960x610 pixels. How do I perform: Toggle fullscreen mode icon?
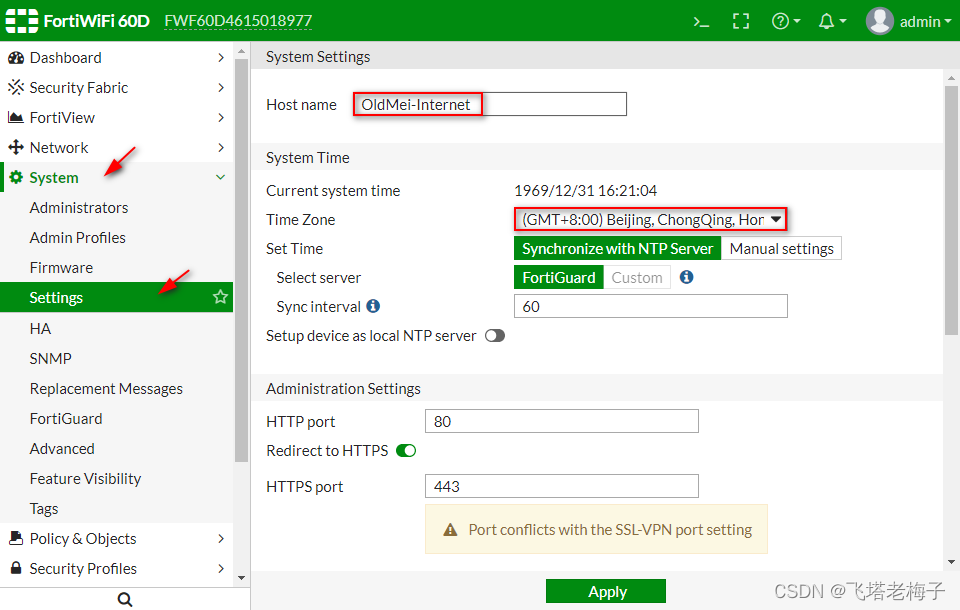741,21
